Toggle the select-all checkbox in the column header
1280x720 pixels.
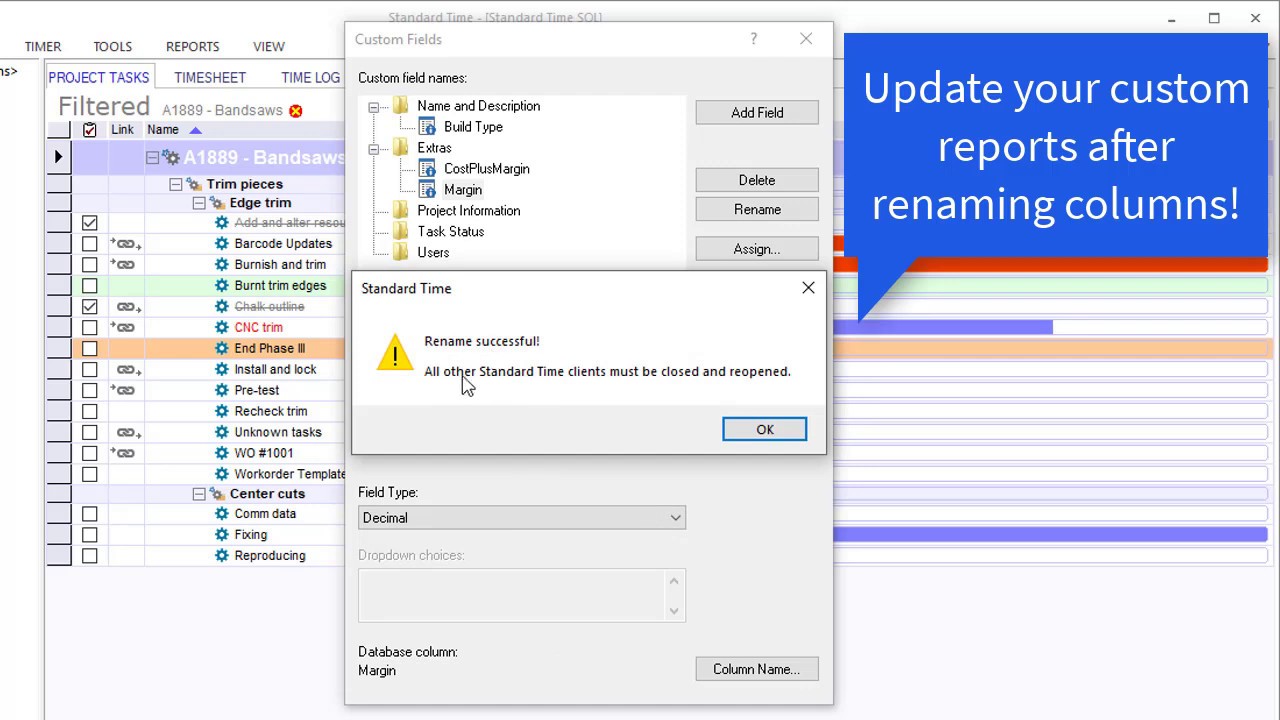[x=90, y=130]
